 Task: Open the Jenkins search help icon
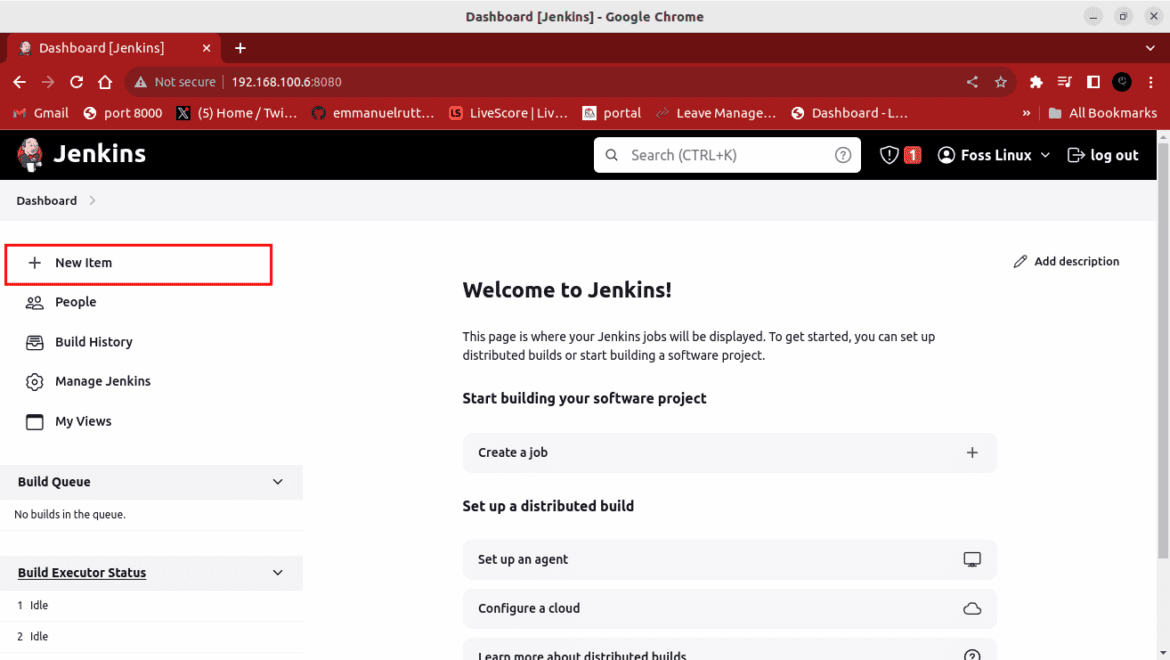pyautogui.click(x=843, y=155)
